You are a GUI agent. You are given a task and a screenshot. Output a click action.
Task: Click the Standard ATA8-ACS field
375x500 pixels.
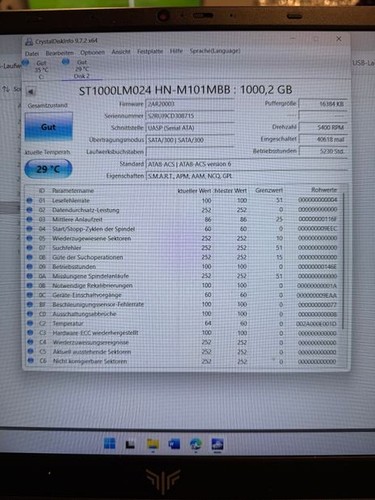click(246, 164)
